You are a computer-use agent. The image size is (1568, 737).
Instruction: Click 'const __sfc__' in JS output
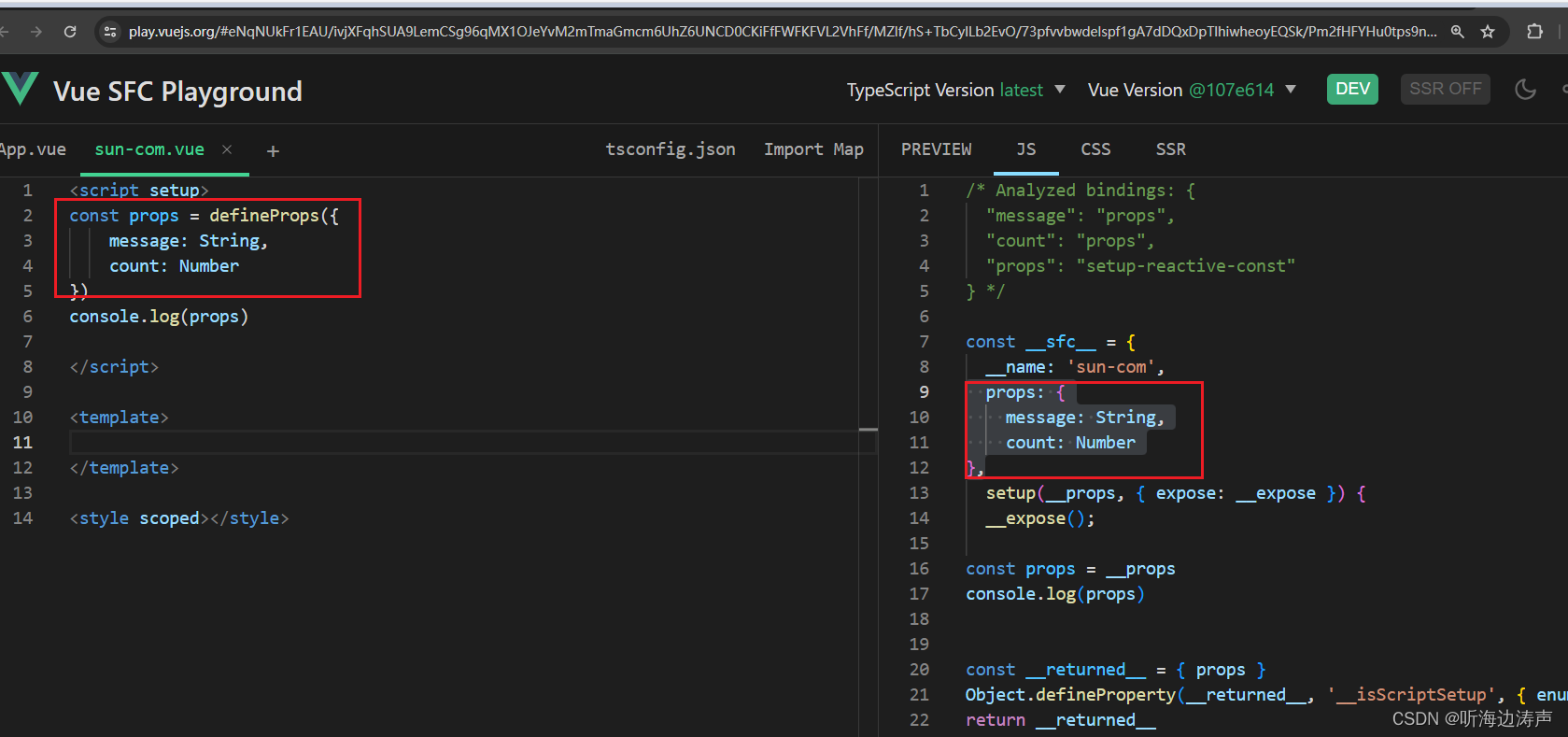(1031, 342)
